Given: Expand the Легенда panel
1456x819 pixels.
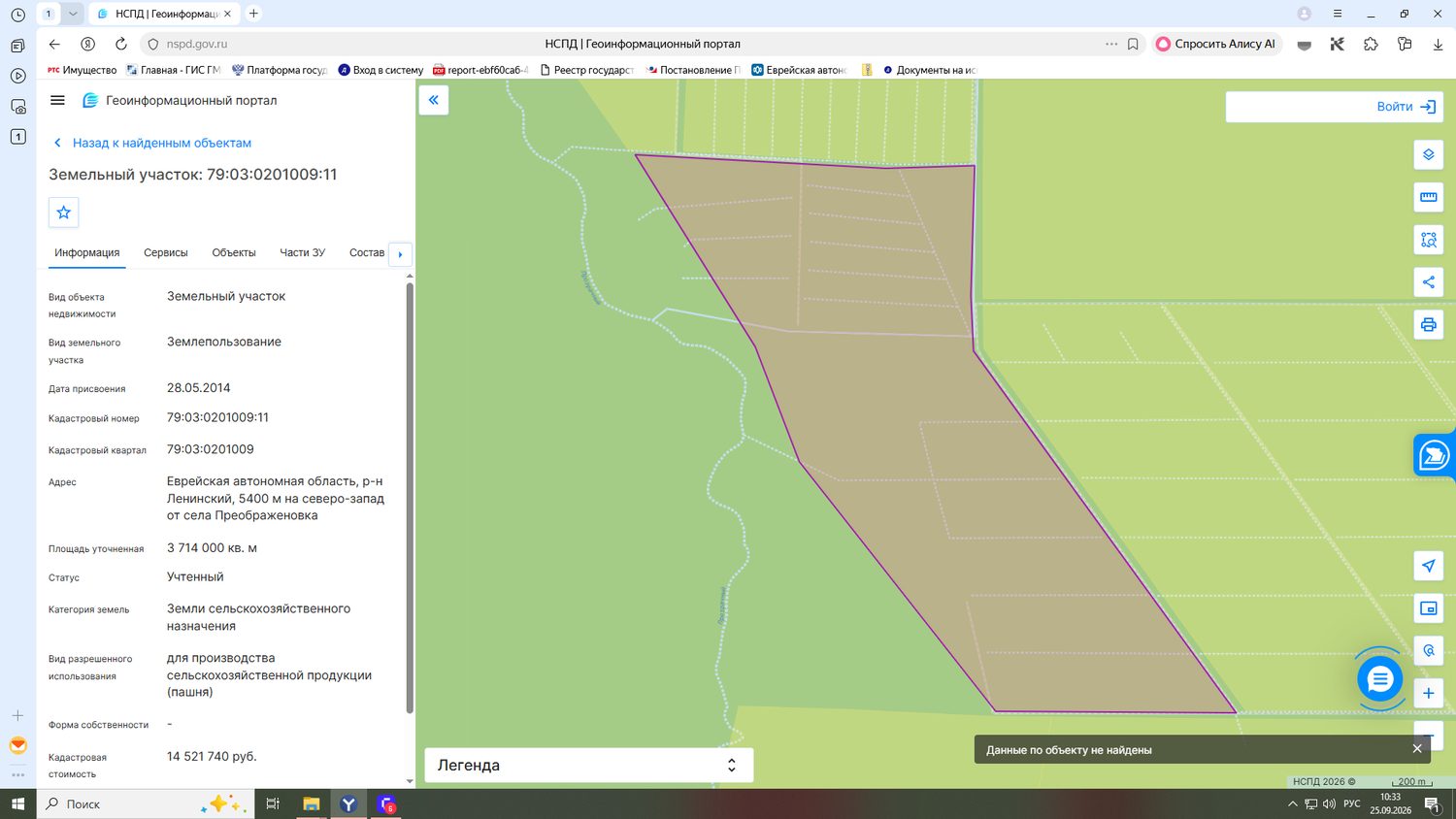Looking at the screenshot, I should point(588,765).
